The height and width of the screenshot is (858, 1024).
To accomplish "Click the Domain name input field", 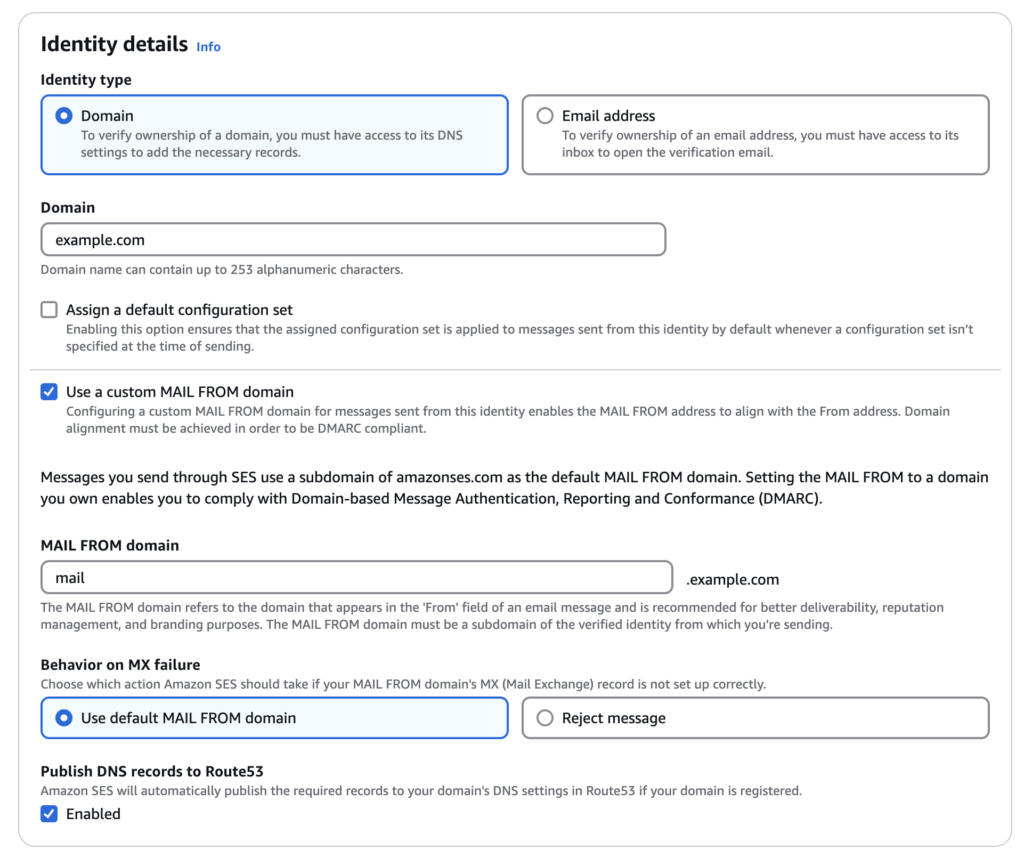I will [353, 240].
